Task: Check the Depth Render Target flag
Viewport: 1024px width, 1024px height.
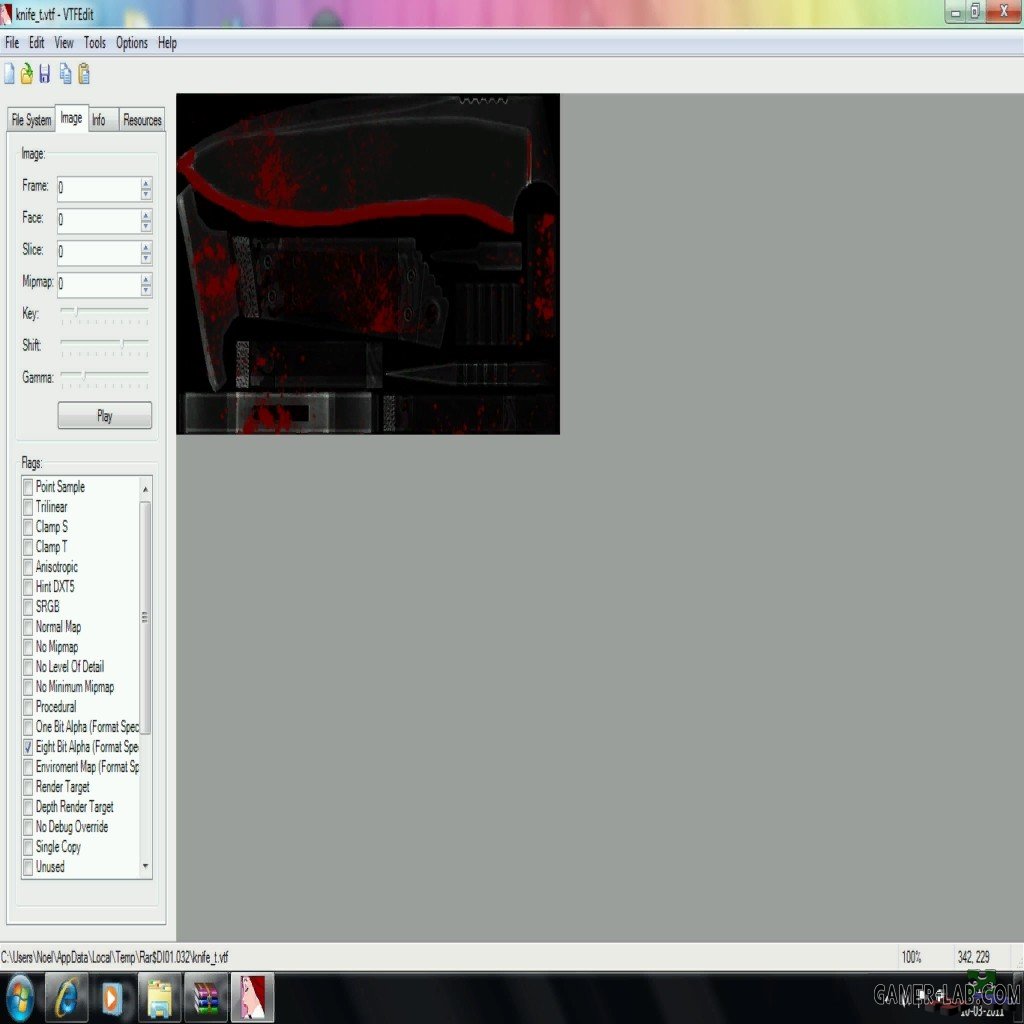Action: [28, 807]
